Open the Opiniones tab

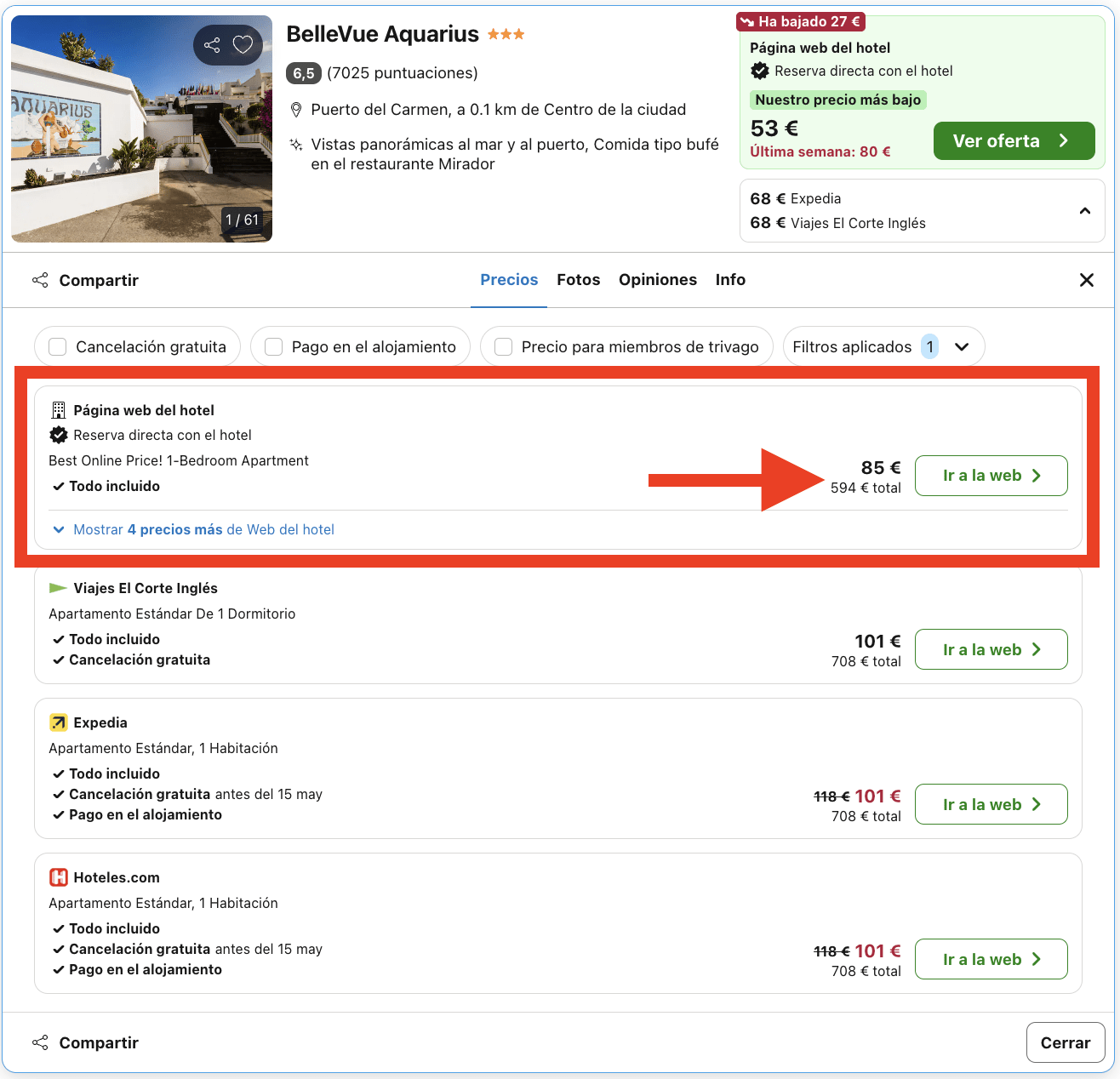coord(657,279)
